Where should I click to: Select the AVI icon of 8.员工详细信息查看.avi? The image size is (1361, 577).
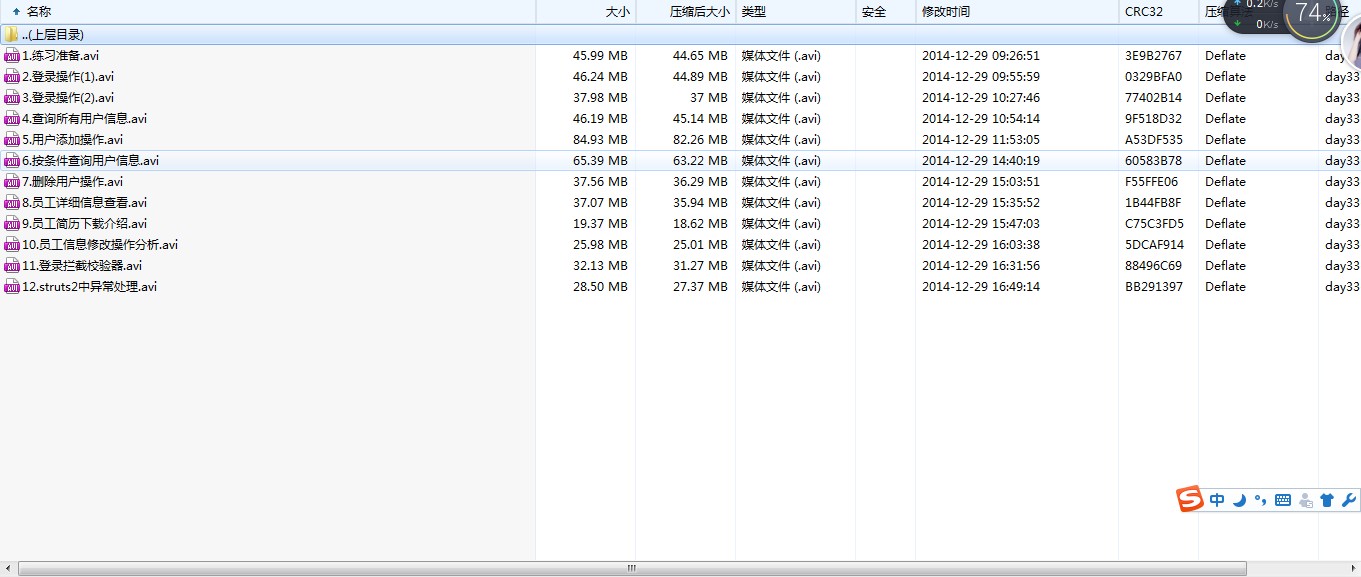click(12, 203)
